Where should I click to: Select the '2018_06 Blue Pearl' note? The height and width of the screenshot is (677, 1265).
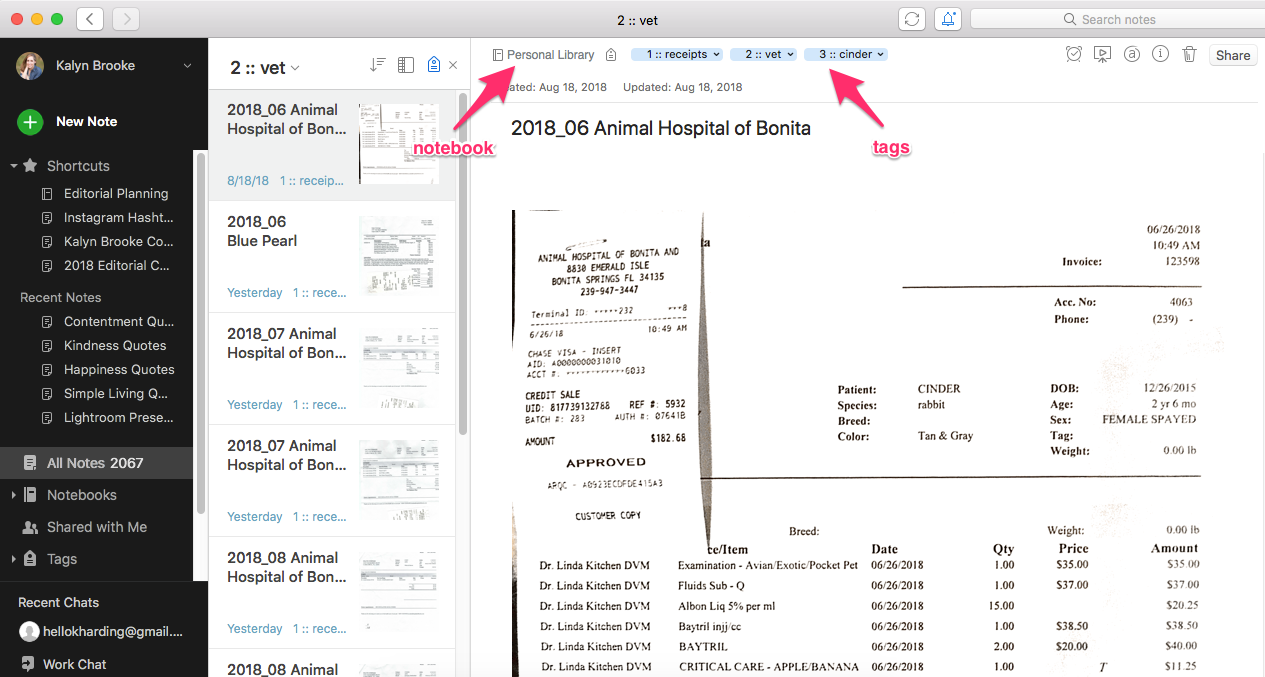pyautogui.click(x=331, y=257)
